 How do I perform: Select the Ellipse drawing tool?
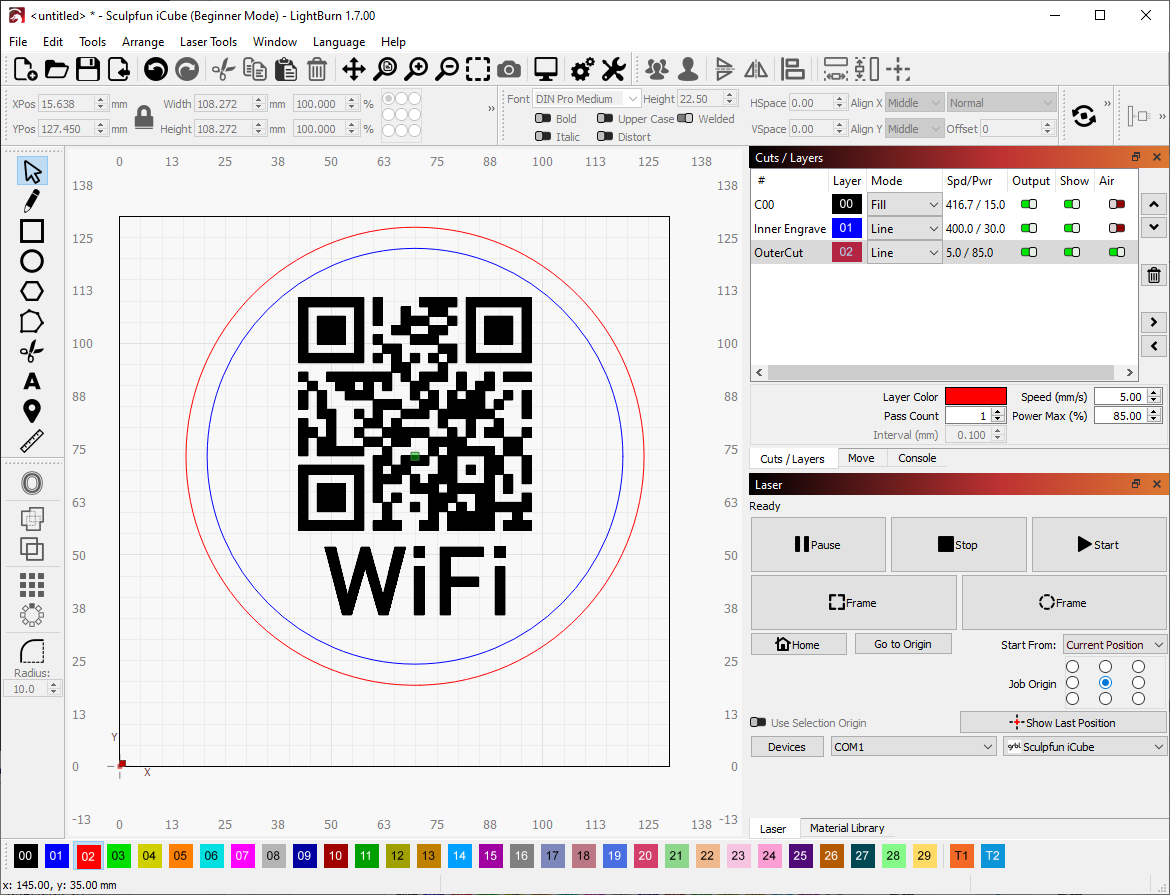[x=32, y=261]
